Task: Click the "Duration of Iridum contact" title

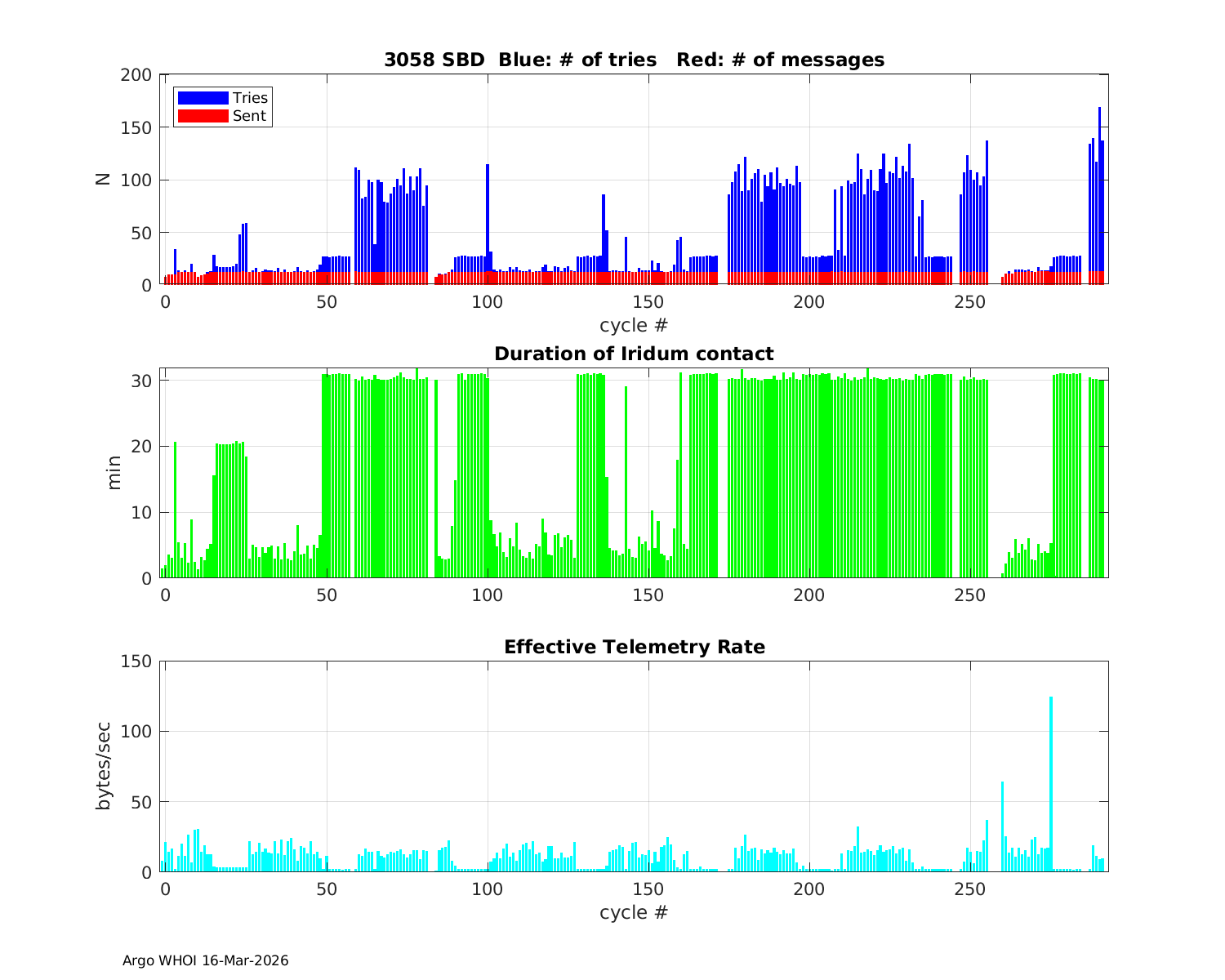Action: tap(634, 354)
